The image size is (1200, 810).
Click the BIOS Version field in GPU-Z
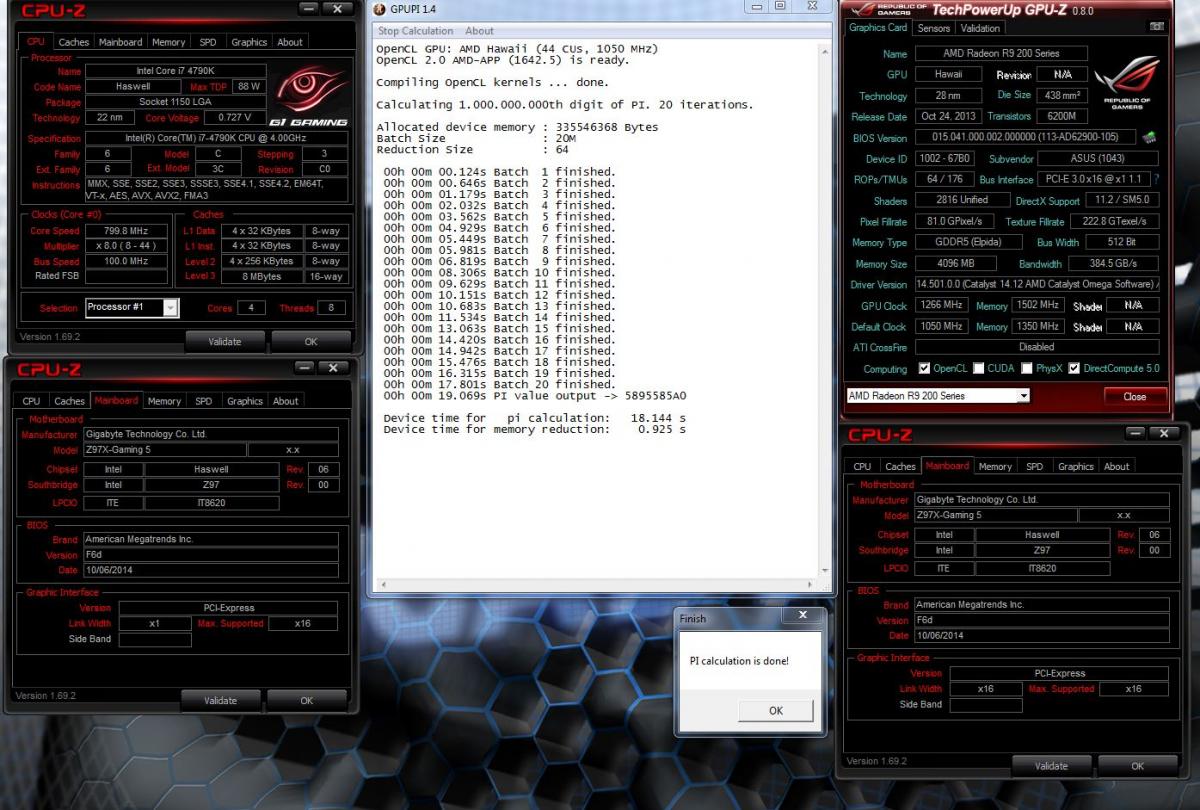tap(1027, 138)
